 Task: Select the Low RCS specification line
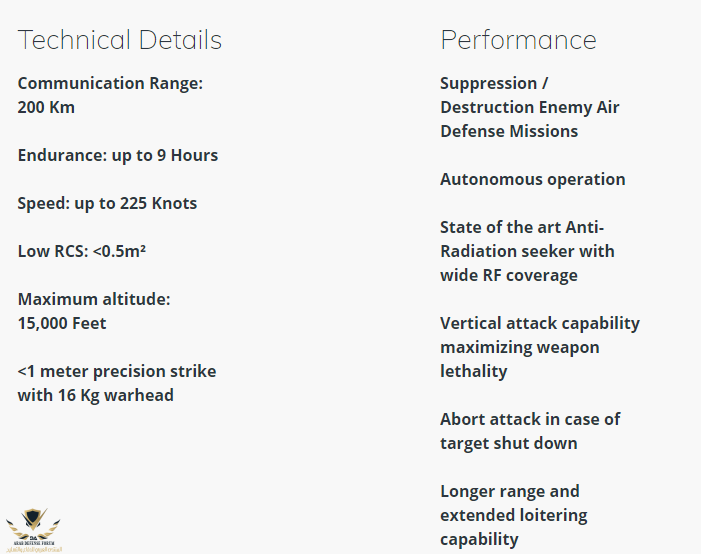[82, 251]
